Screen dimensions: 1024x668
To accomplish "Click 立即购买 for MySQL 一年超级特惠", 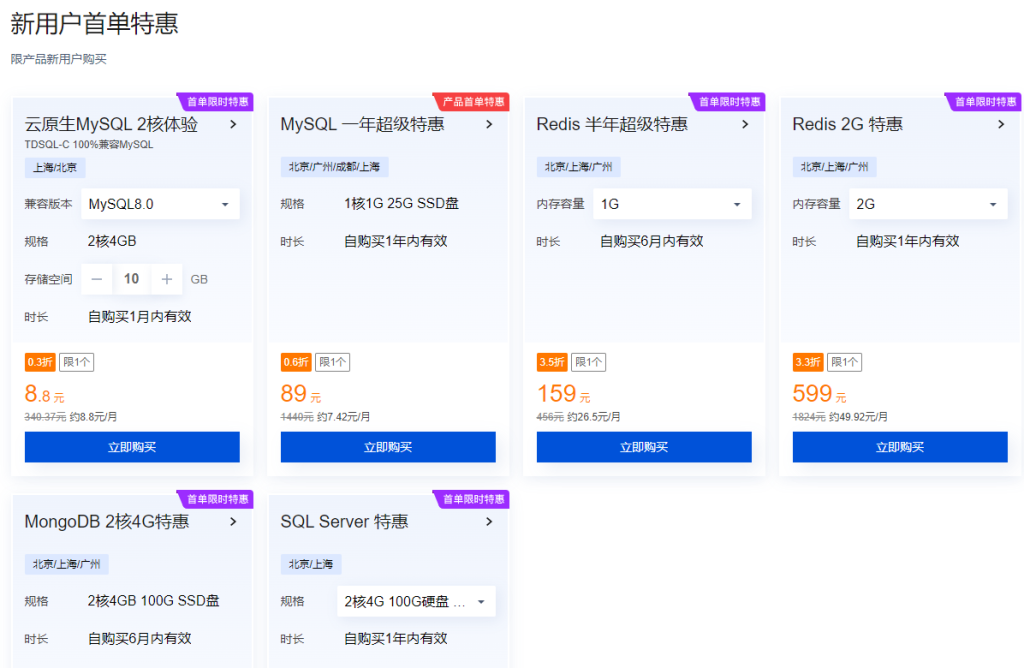I will coord(388,447).
